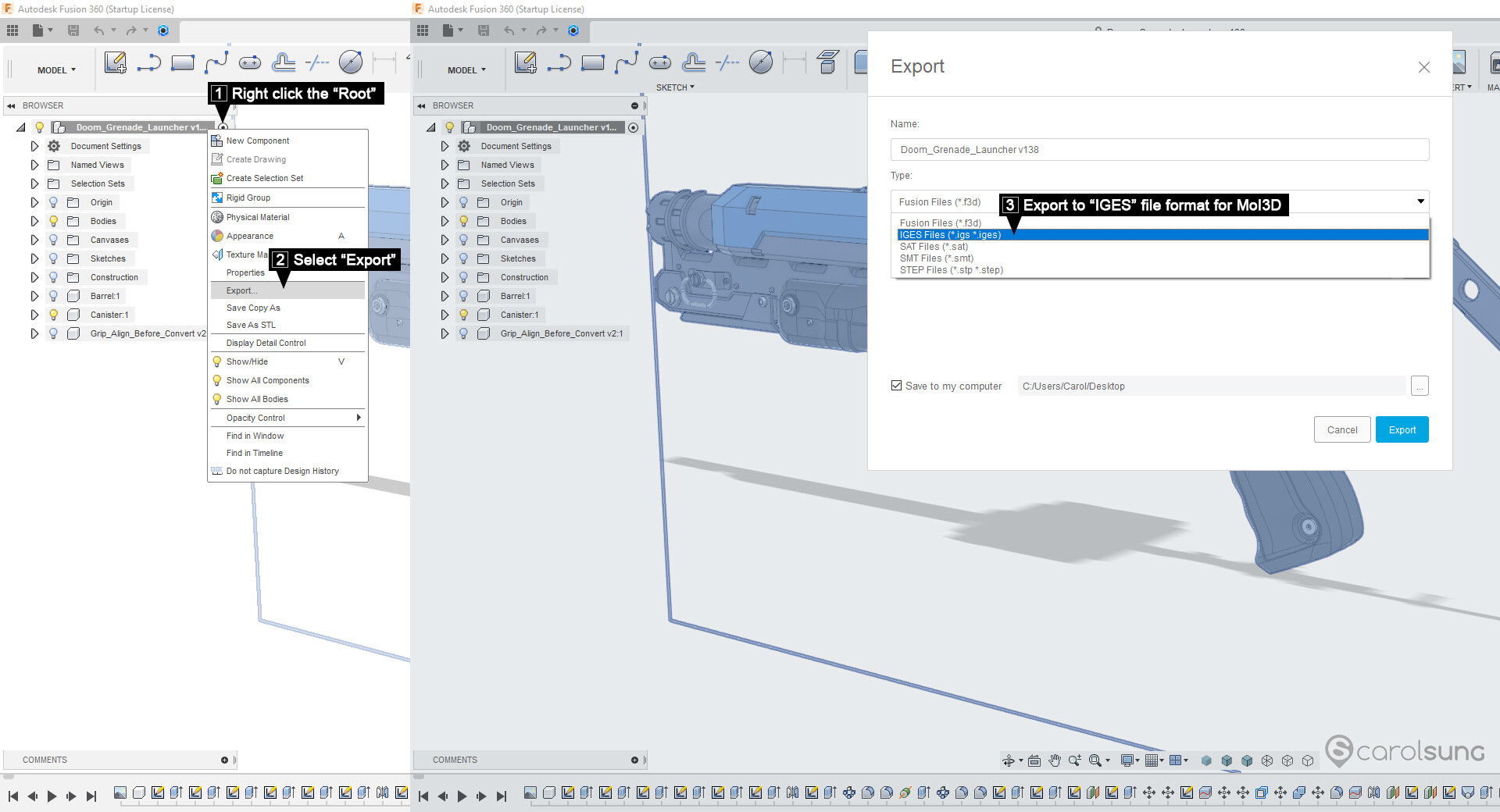
Task: Click the Save icon in right window
Action: pyautogui.click(x=484, y=30)
